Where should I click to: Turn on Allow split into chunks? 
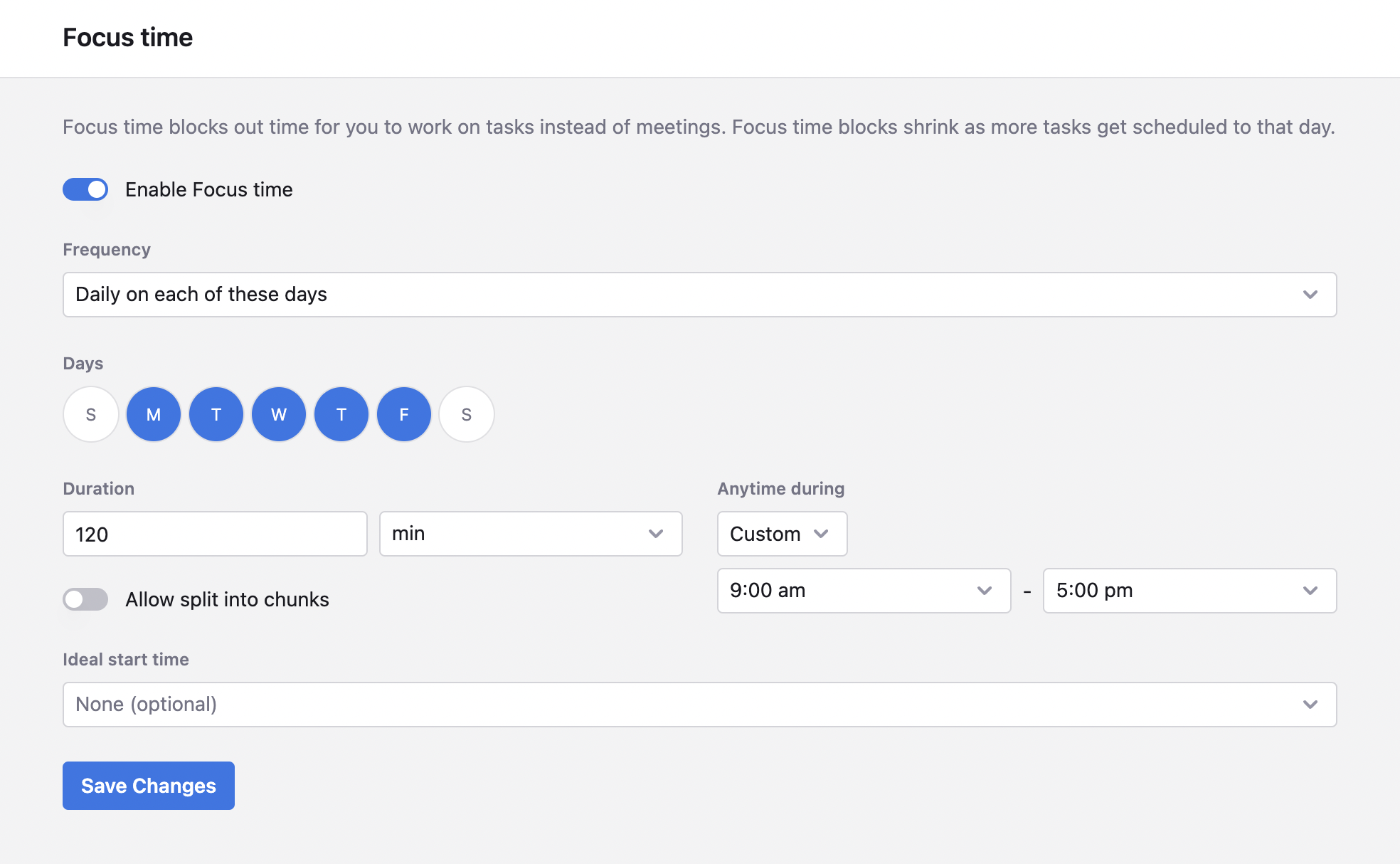point(85,599)
